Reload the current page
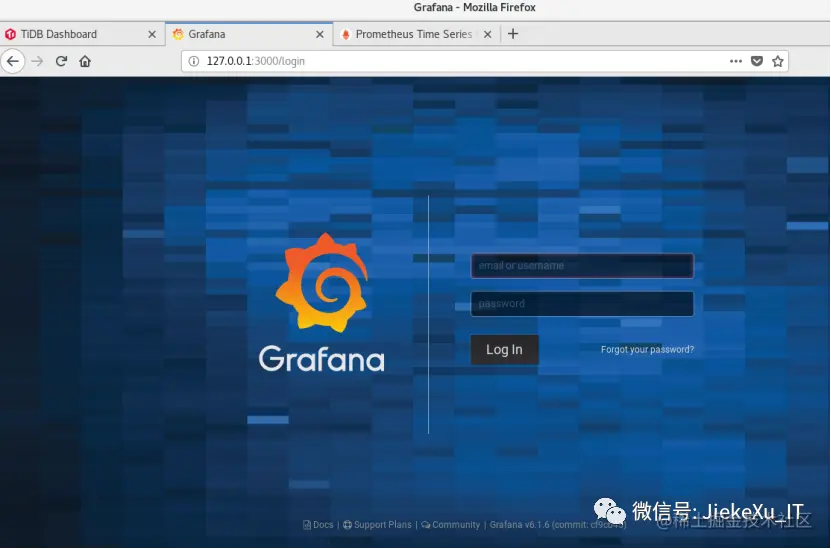Screen dimensions: 831x549 (61, 61)
